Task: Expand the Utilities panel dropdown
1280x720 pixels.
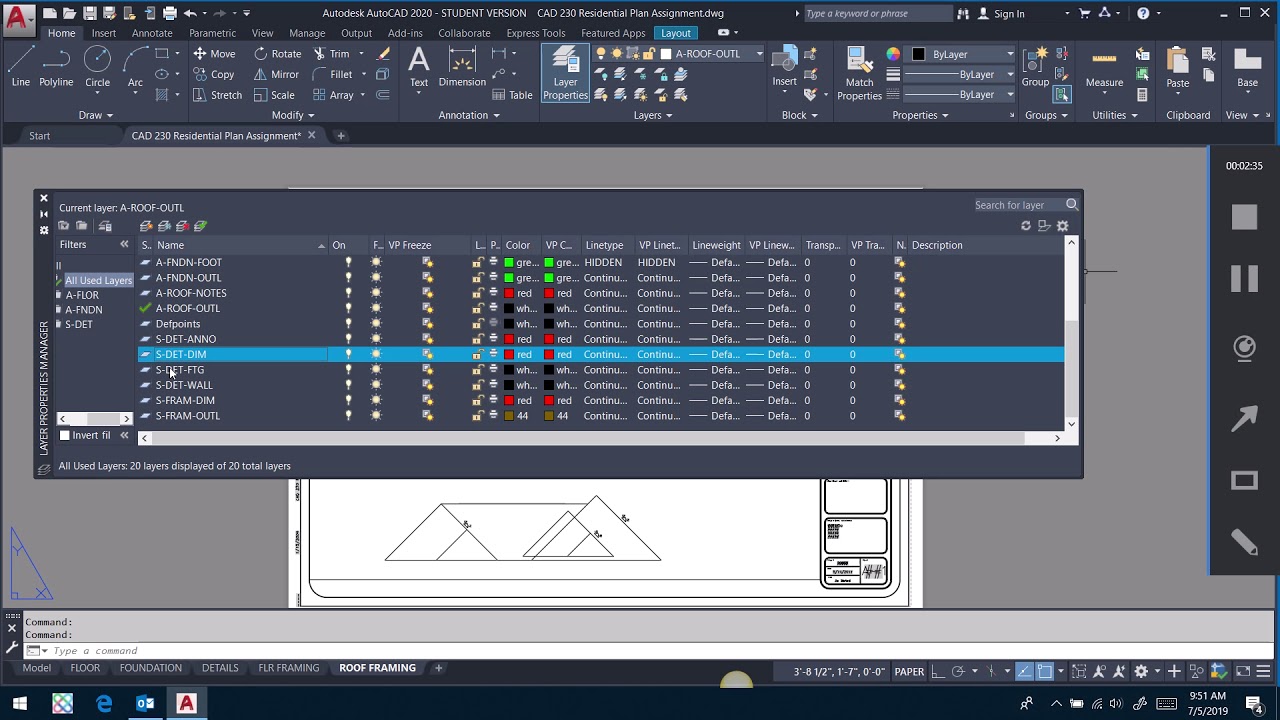Action: (x=1115, y=115)
